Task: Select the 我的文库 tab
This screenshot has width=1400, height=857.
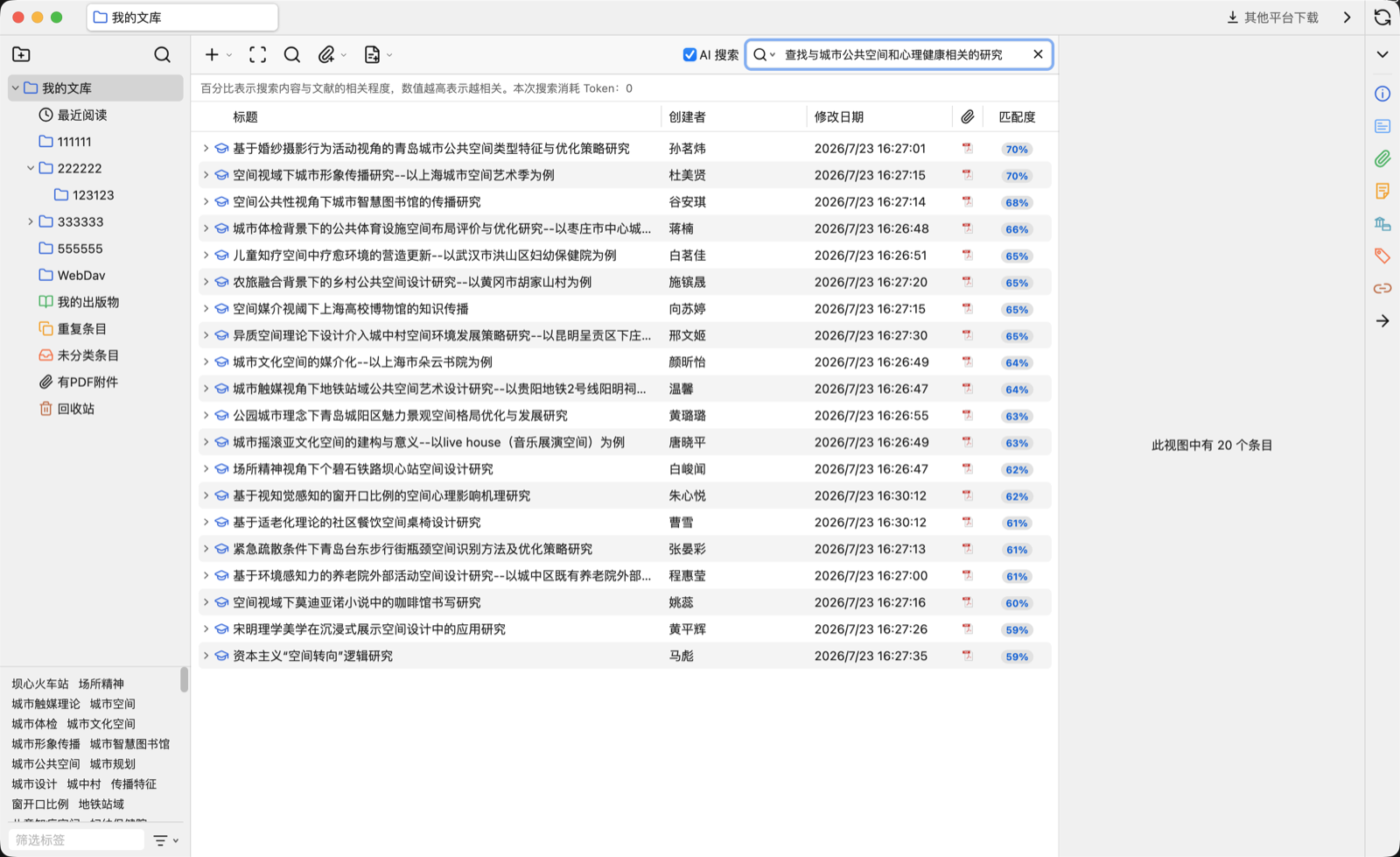Action: (x=182, y=18)
